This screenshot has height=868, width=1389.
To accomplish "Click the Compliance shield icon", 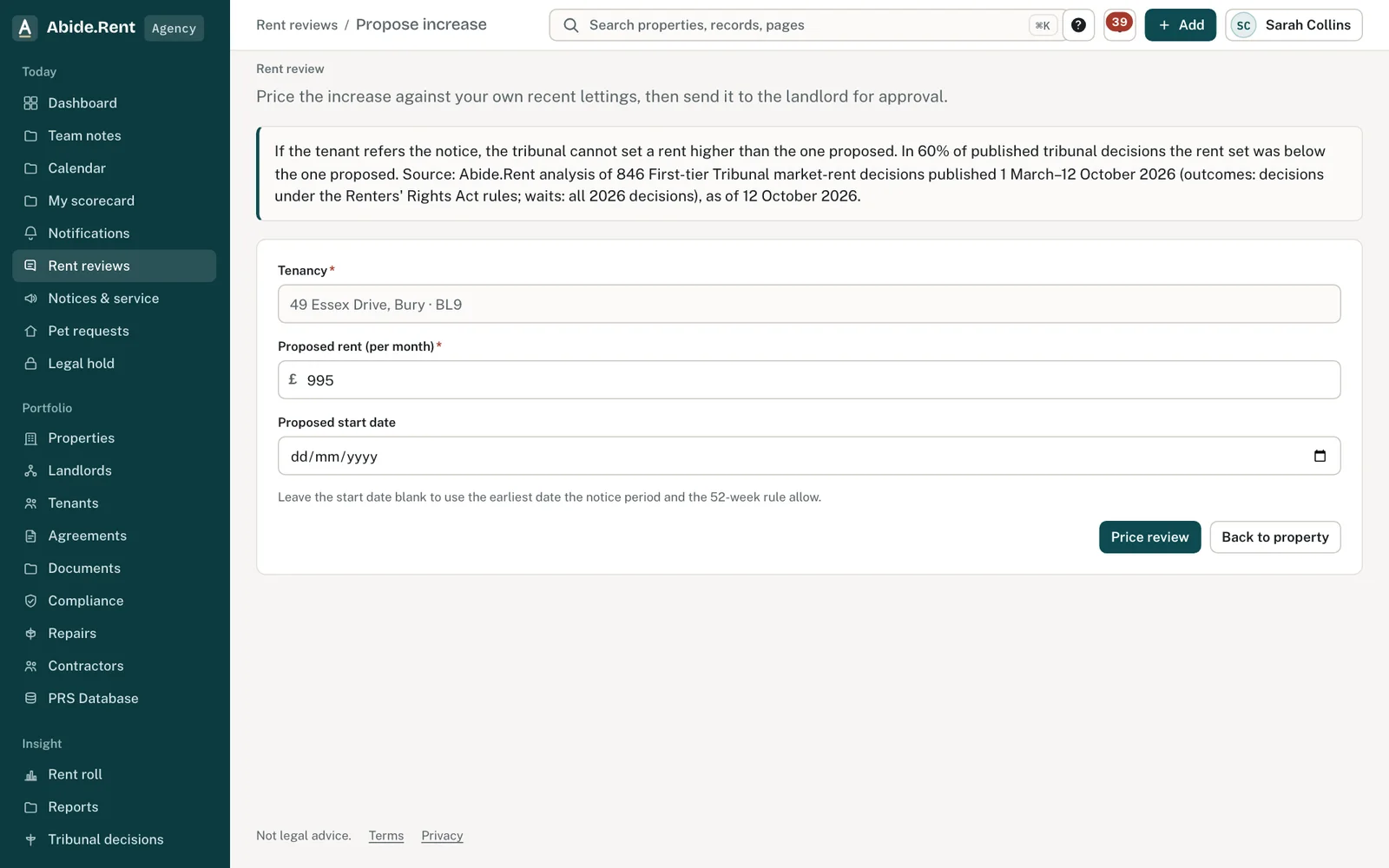I will (x=31, y=601).
